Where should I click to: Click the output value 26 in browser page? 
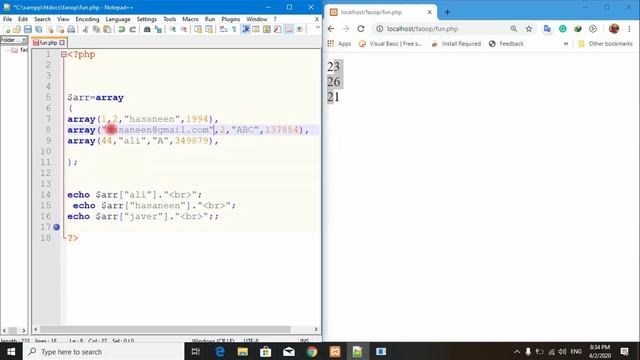(333, 82)
